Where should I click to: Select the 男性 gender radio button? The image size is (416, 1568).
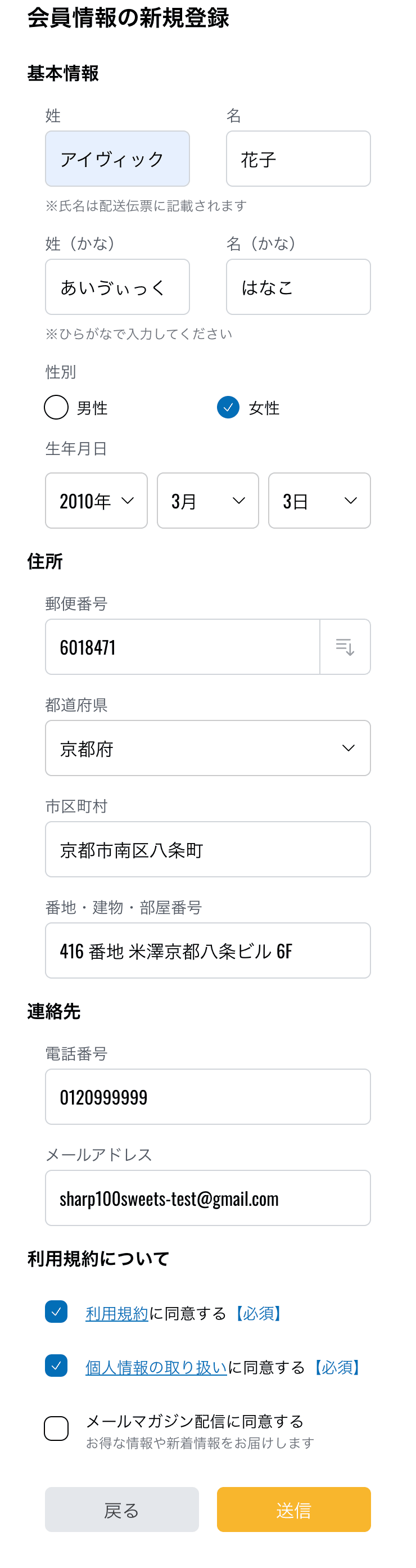tap(56, 408)
